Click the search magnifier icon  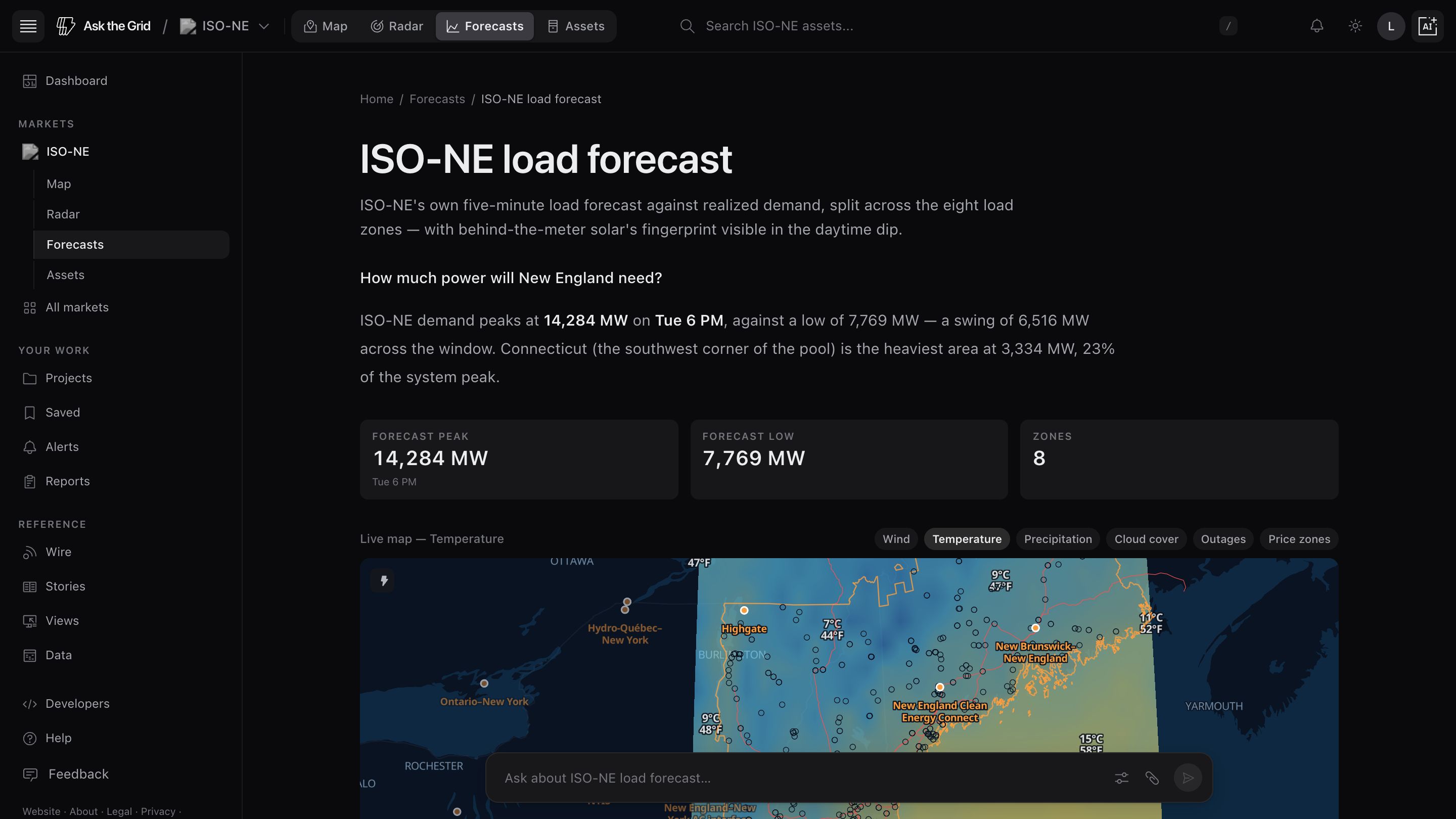point(687,26)
